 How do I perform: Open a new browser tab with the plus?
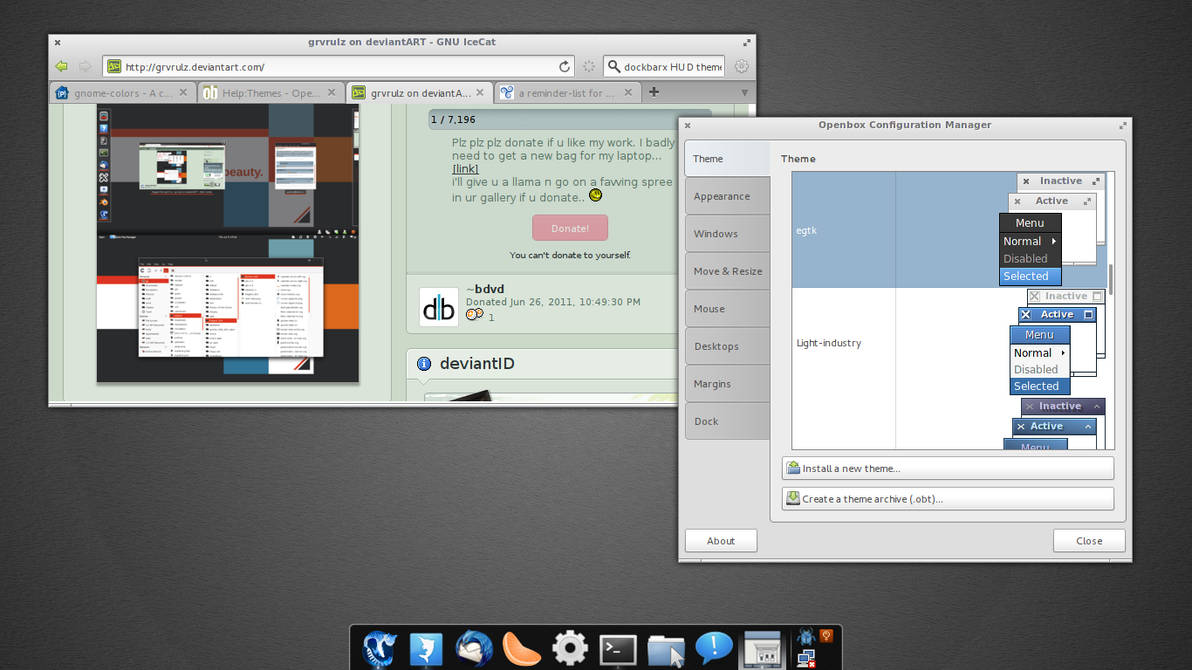pos(652,90)
